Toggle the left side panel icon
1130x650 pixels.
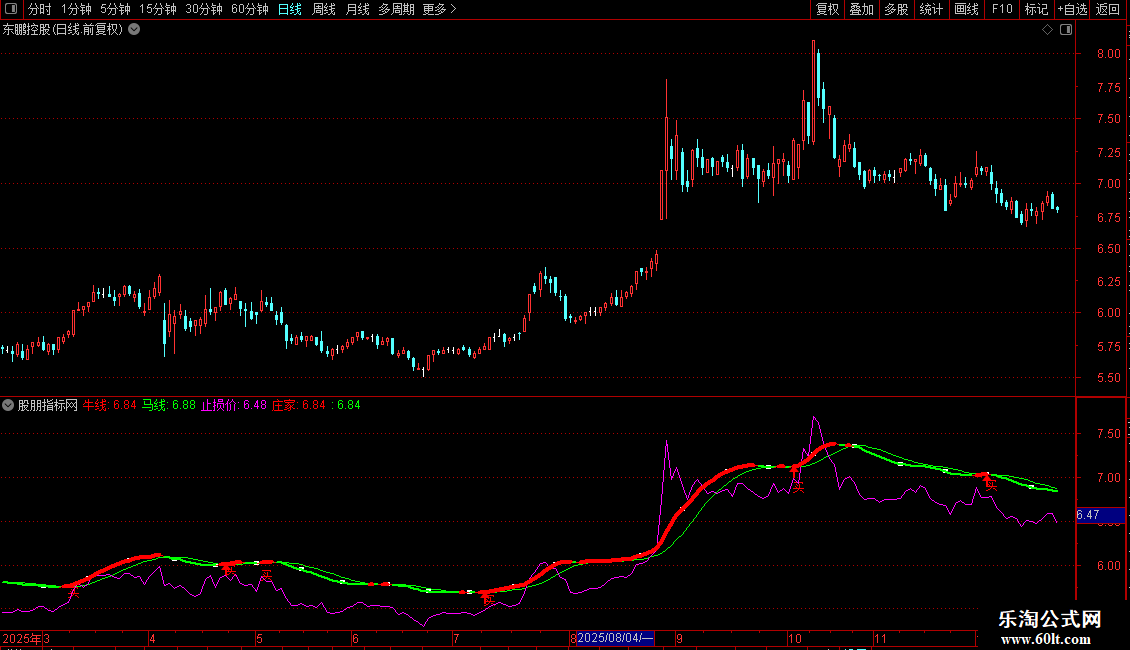(11, 9)
